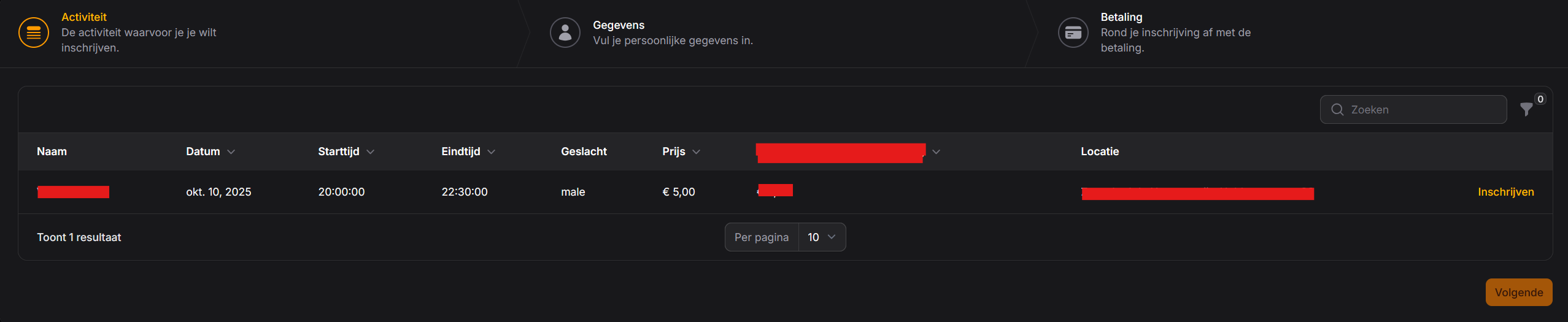Click the Naam column header

52,151
